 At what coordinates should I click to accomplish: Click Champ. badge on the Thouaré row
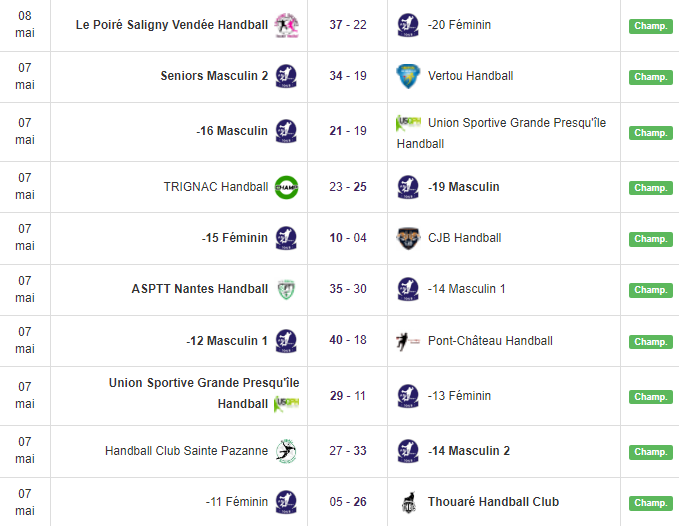[650, 503]
